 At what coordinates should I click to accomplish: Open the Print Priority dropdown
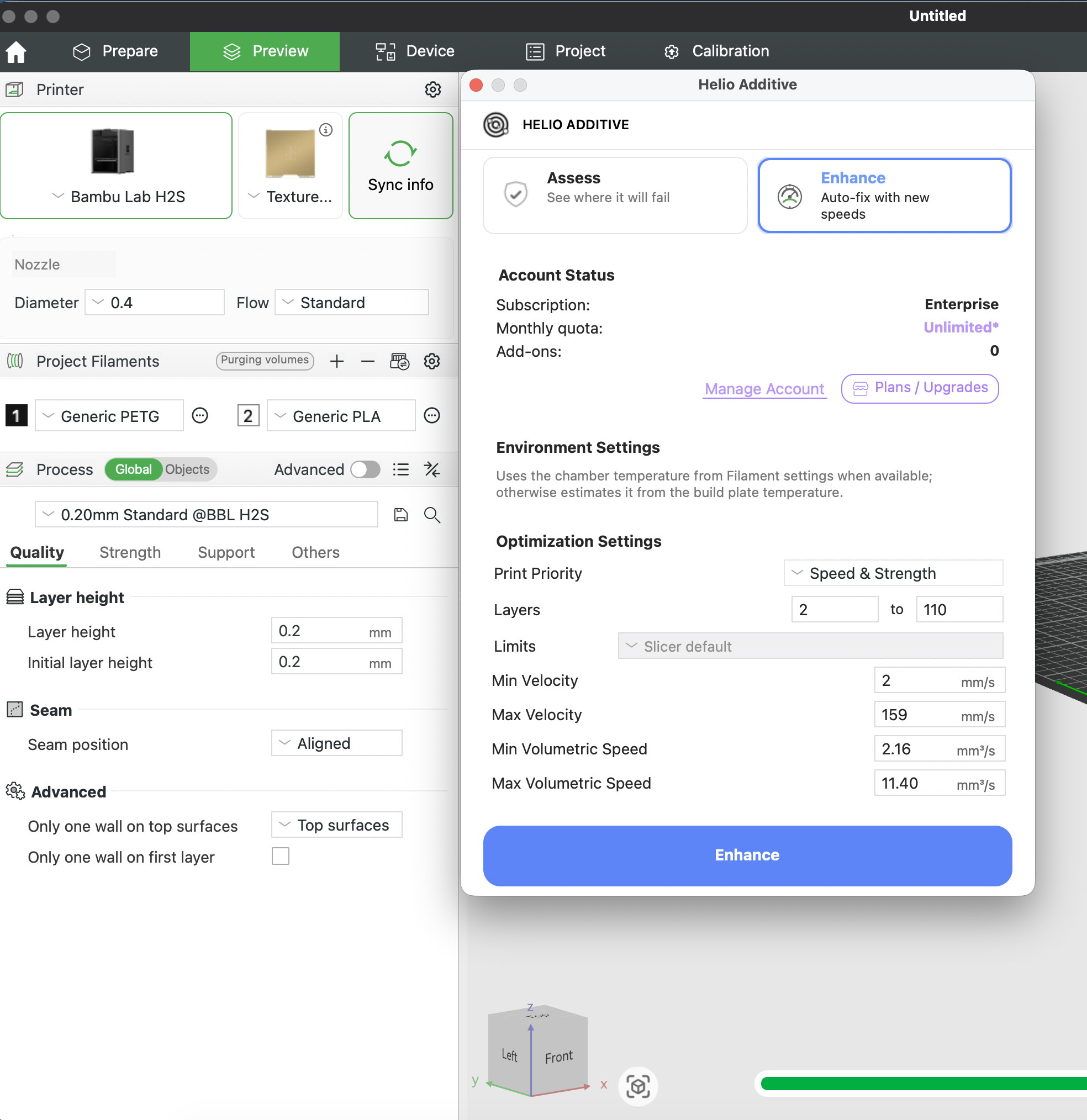(892, 573)
